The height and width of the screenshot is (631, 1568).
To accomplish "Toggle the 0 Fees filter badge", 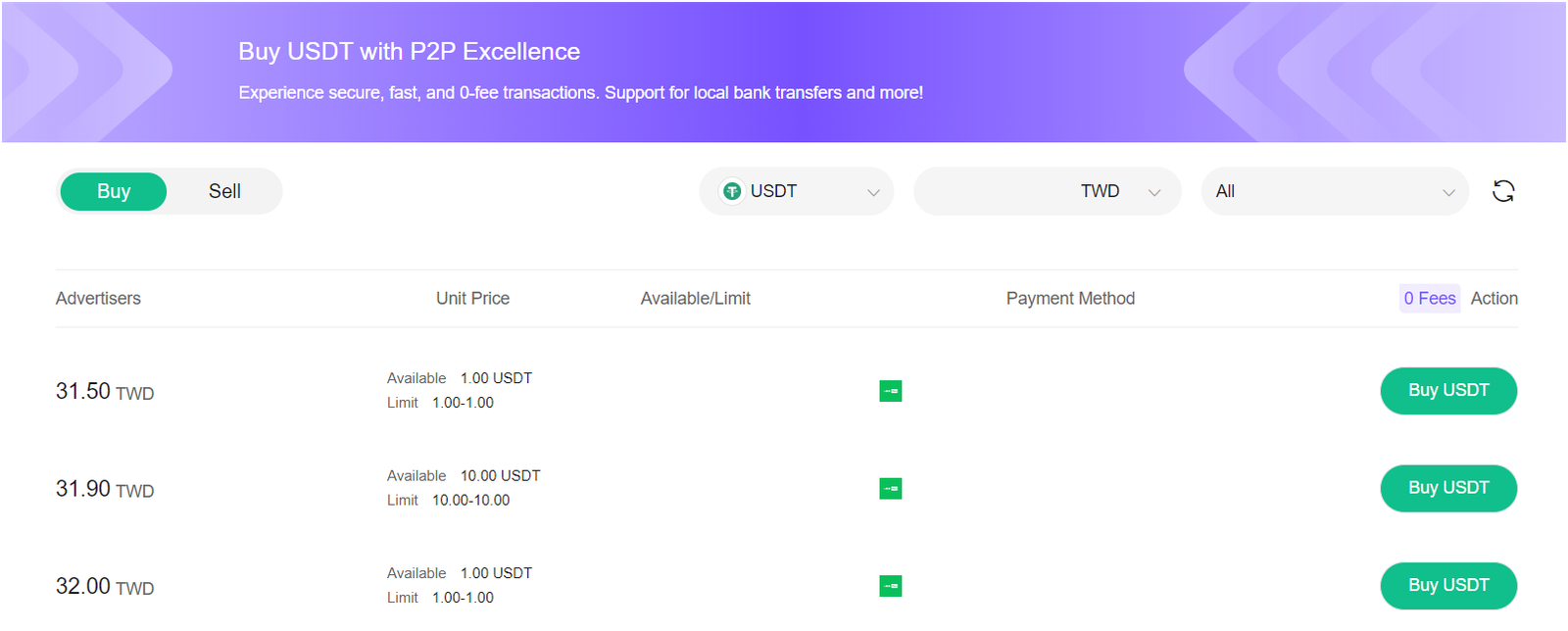I will coord(1429,298).
